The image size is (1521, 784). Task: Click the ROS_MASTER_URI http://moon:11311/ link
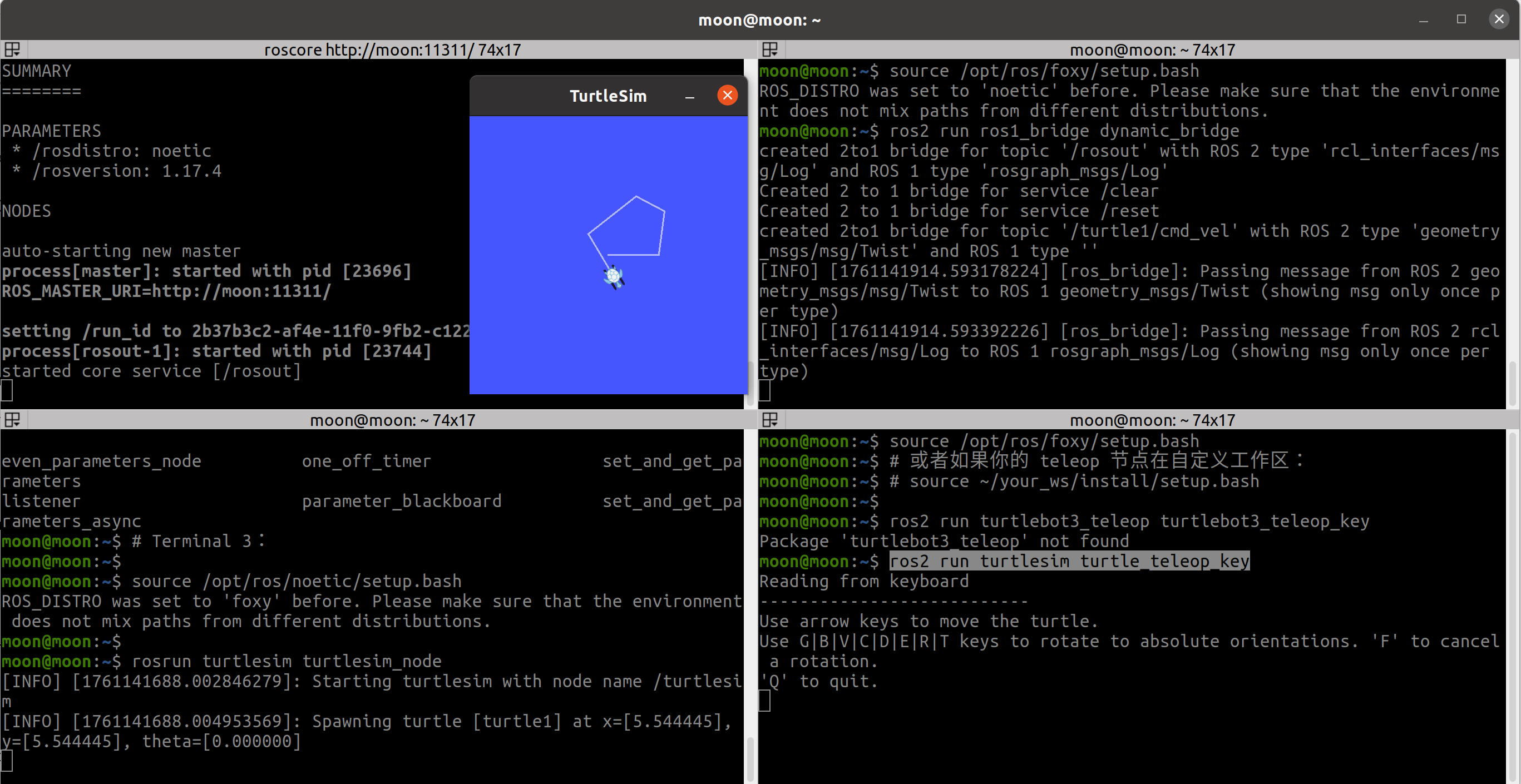pyautogui.click(x=241, y=291)
